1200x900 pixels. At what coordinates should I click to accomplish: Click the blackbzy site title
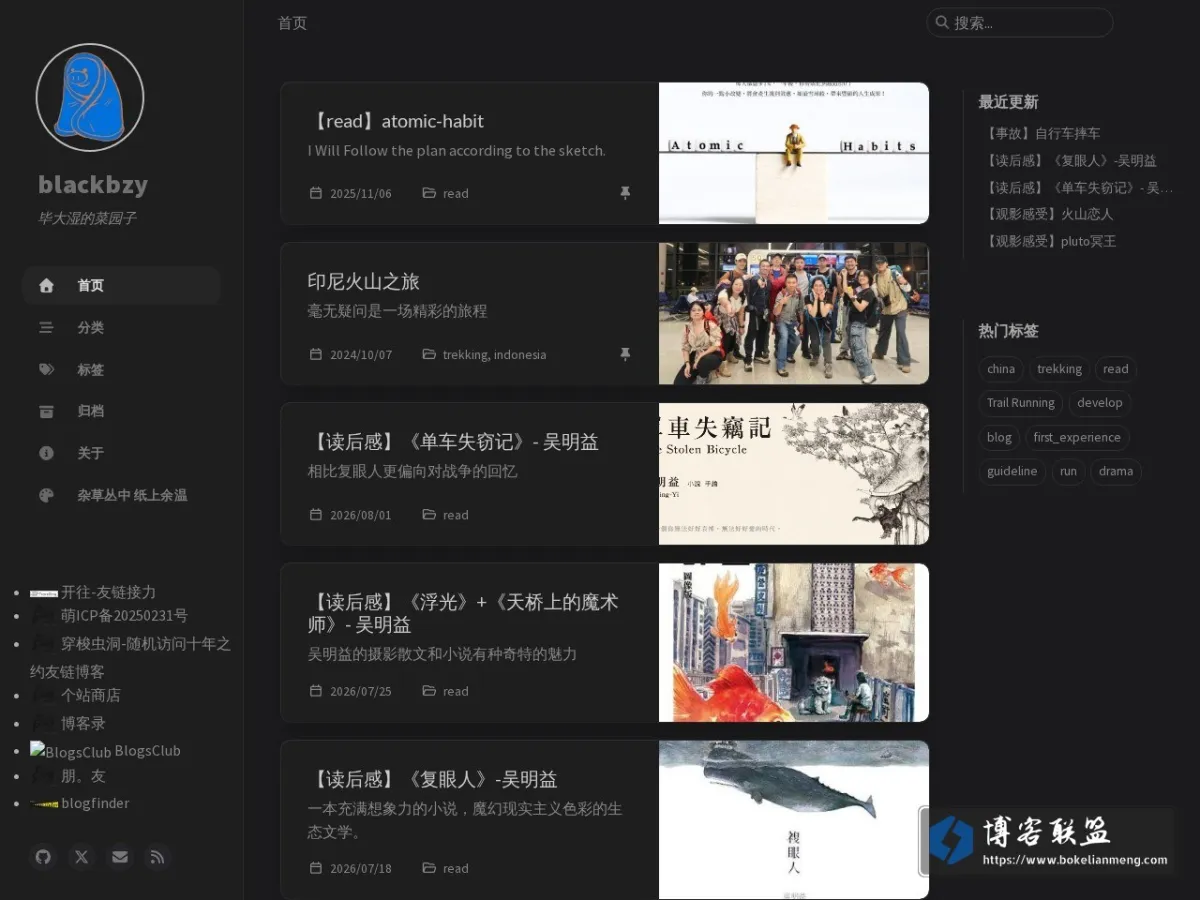click(93, 185)
